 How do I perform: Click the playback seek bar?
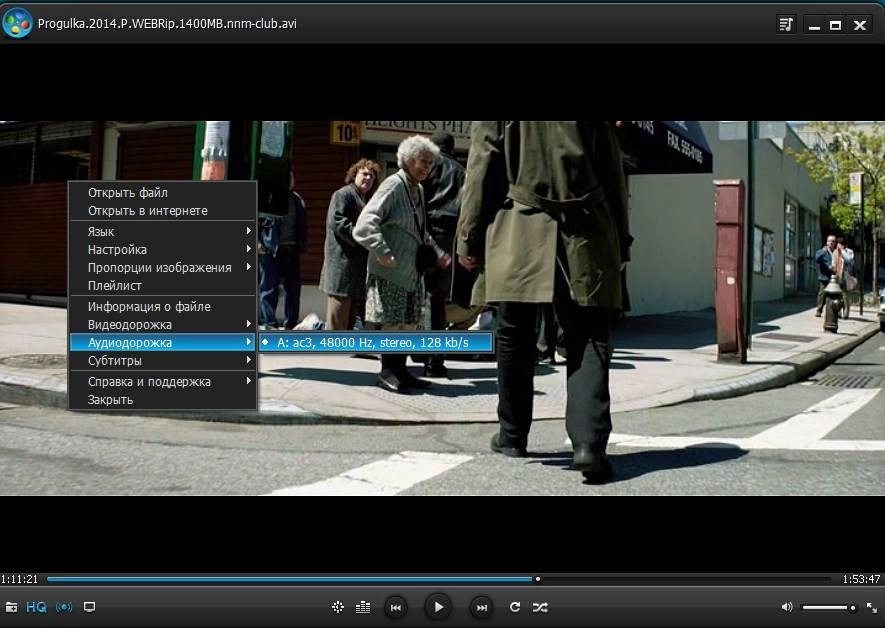[439, 579]
